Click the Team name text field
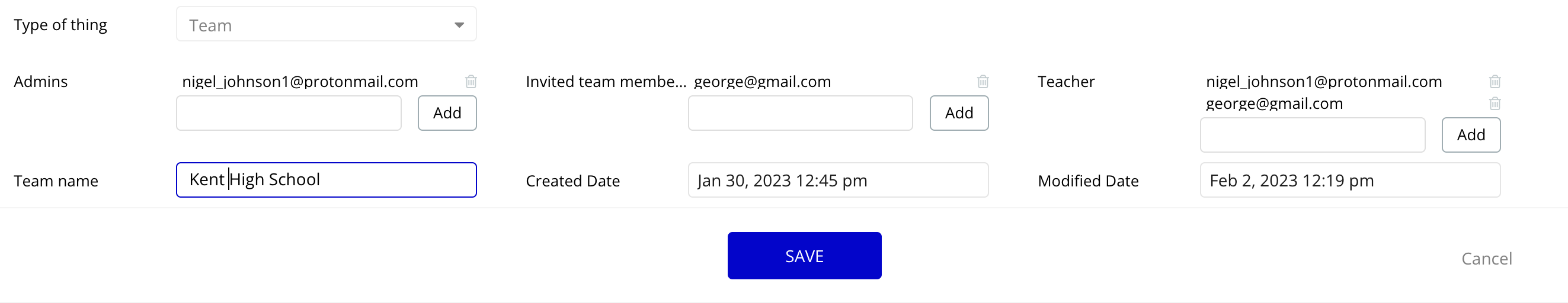 tap(327, 180)
